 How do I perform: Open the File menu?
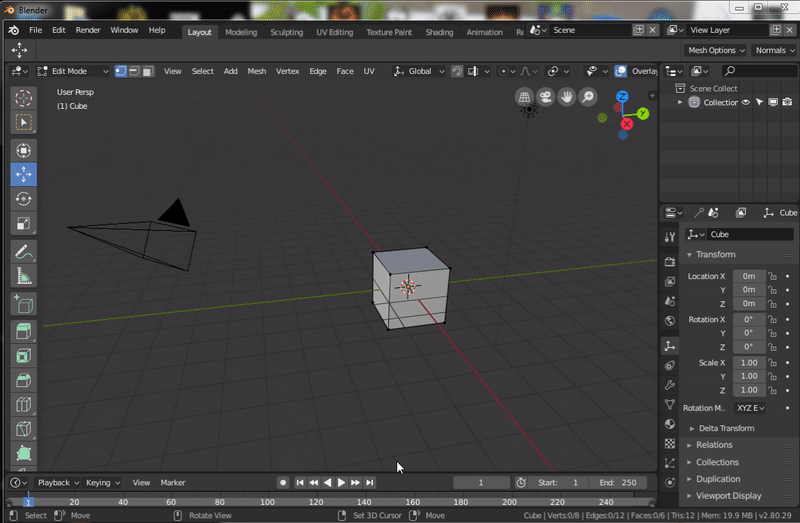(x=35, y=30)
